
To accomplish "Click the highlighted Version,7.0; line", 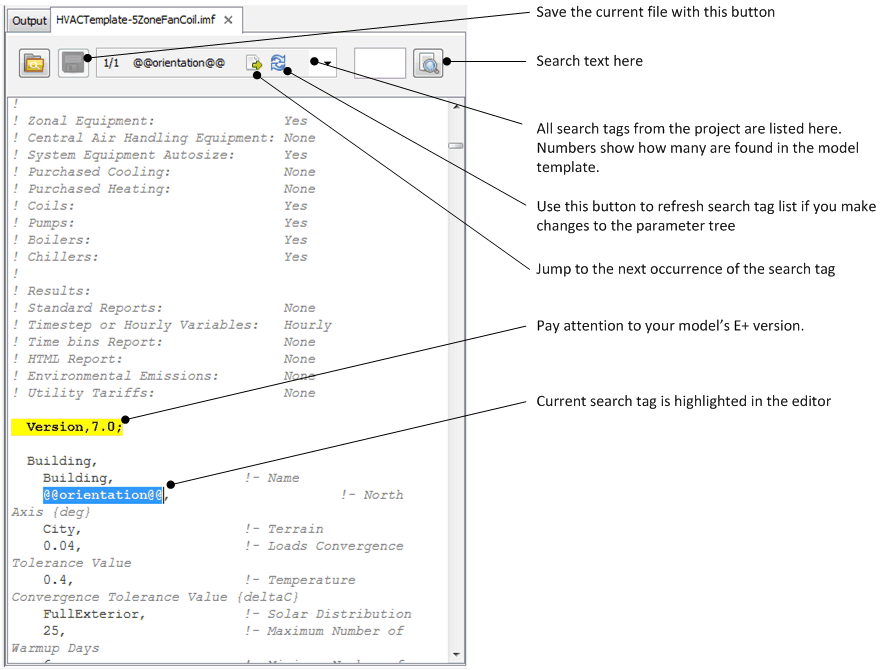I will tap(67, 427).
